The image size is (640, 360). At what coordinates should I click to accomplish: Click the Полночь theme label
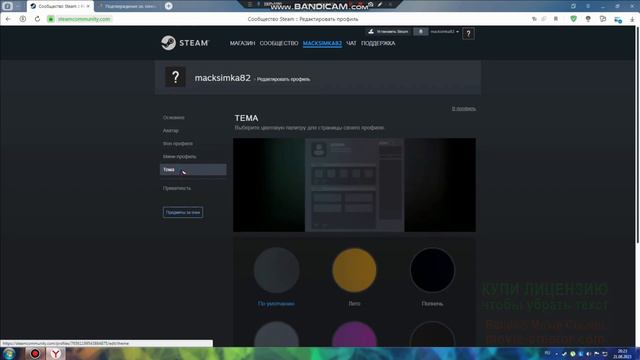pyautogui.click(x=432, y=304)
